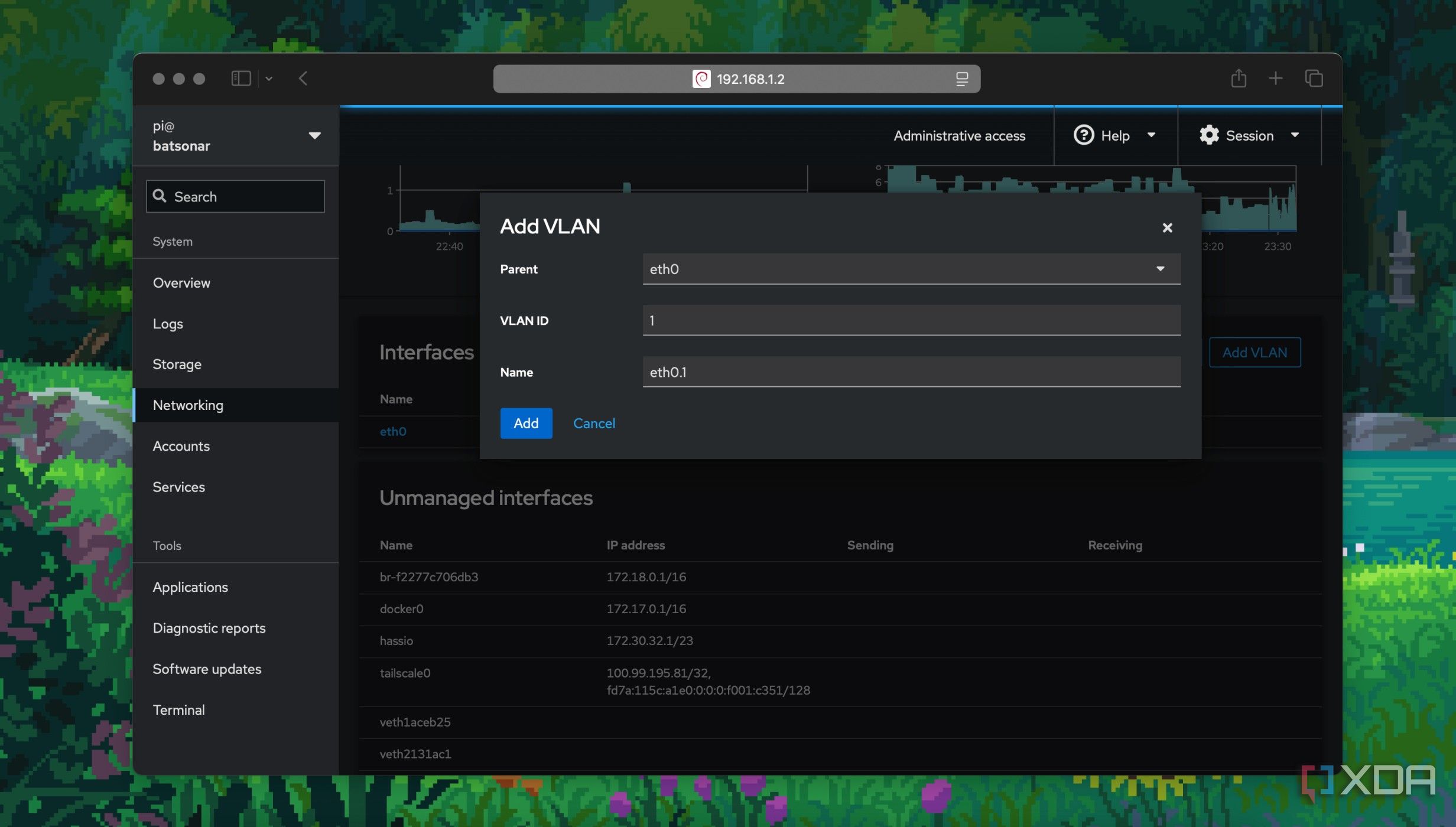1456x827 pixels.
Task: Click the Debian site favicon
Action: point(701,79)
